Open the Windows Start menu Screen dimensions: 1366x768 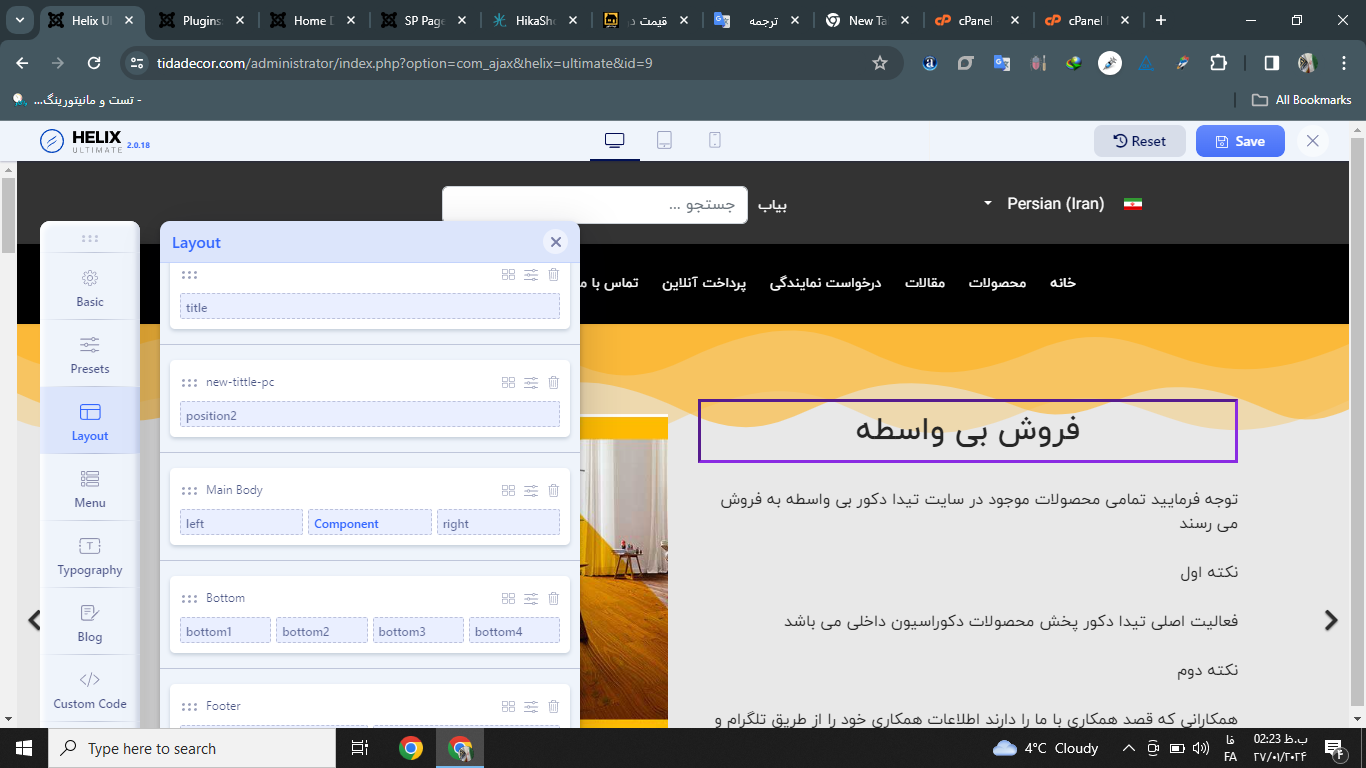[24, 748]
